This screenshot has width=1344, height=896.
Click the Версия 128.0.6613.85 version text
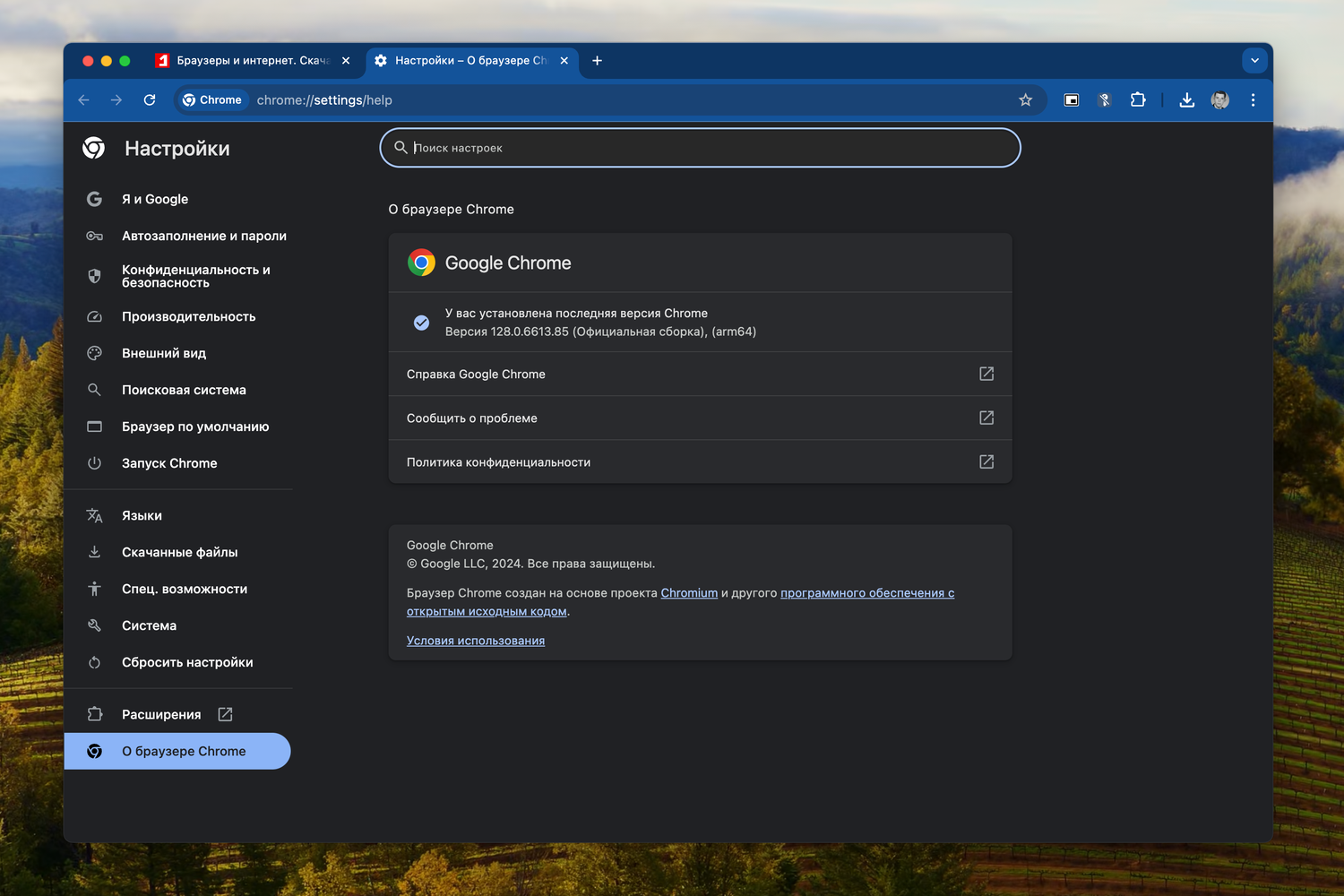coord(600,332)
